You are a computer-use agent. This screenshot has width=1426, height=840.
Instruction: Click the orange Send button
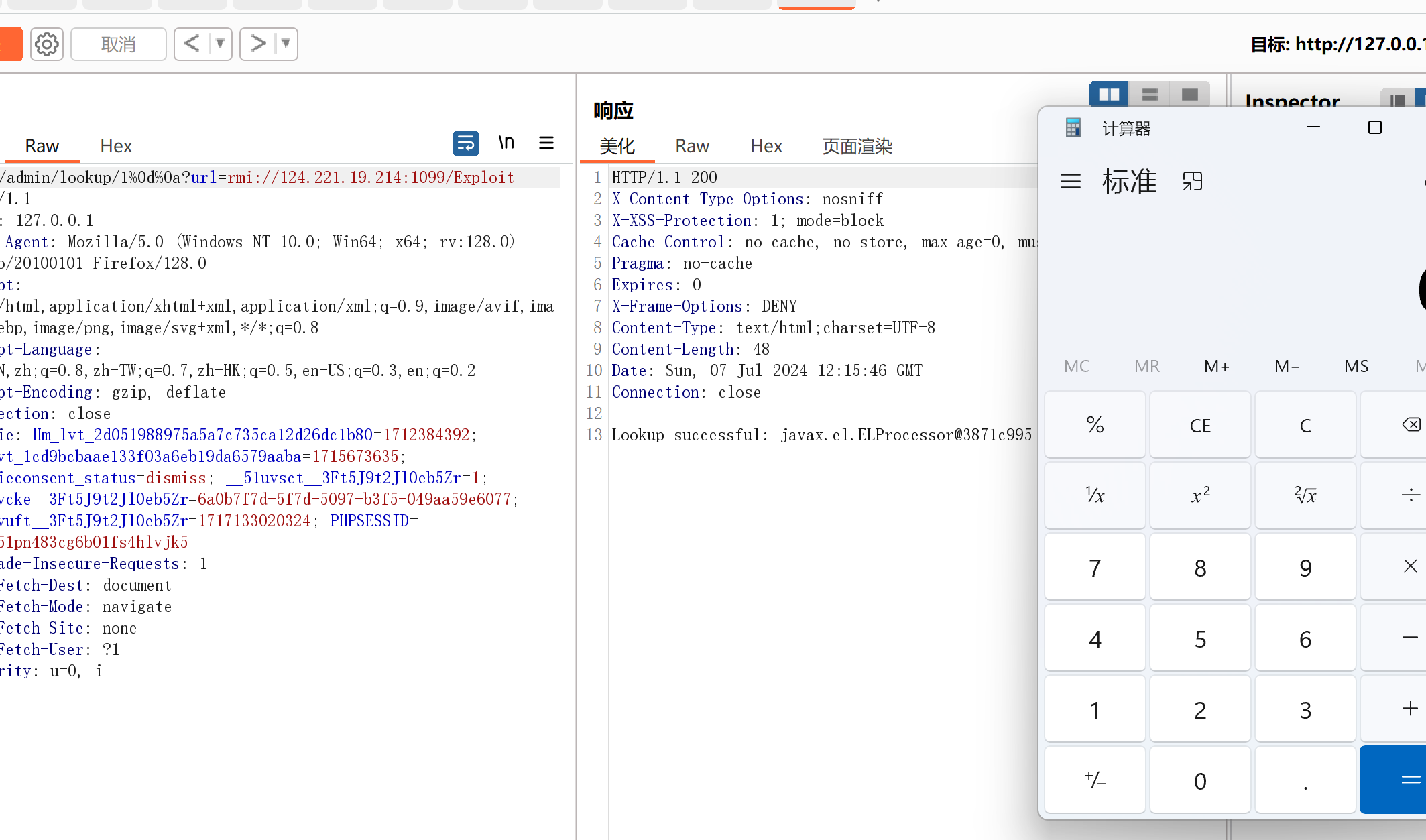(11, 44)
